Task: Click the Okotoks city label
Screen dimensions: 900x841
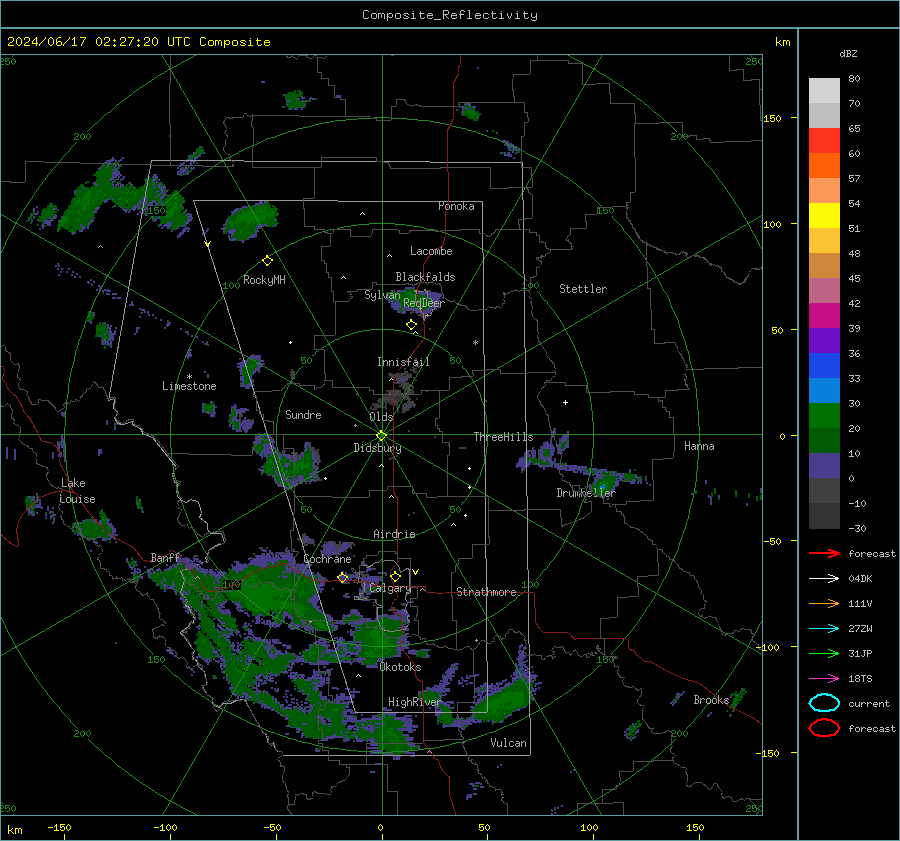Action: coord(400,667)
